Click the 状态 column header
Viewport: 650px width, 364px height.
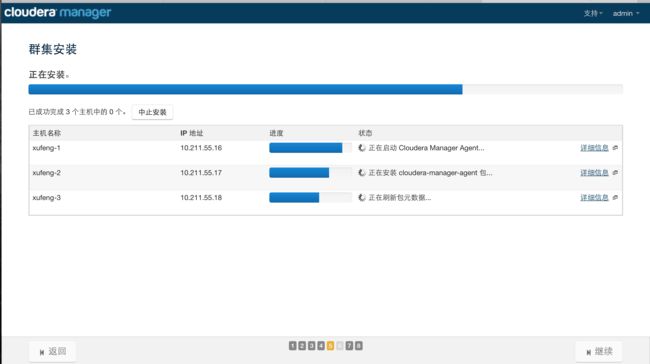tap(365, 133)
